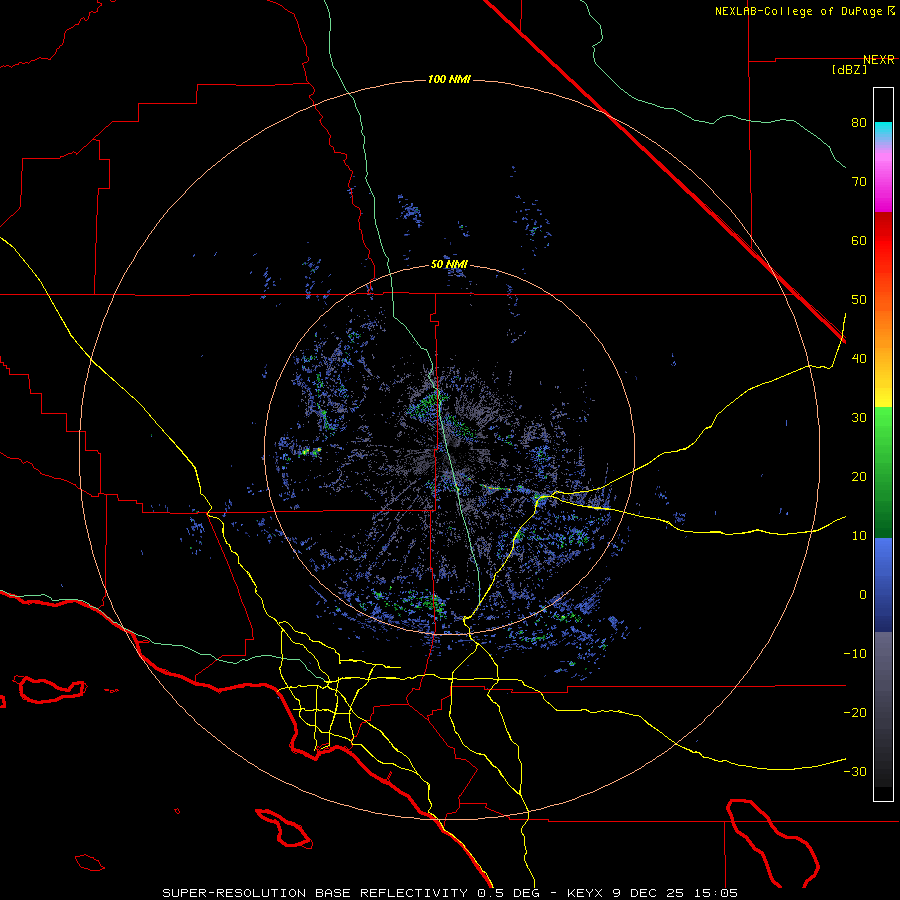
Task: Click the 70 value on dBZ scale
Action: pos(859,182)
